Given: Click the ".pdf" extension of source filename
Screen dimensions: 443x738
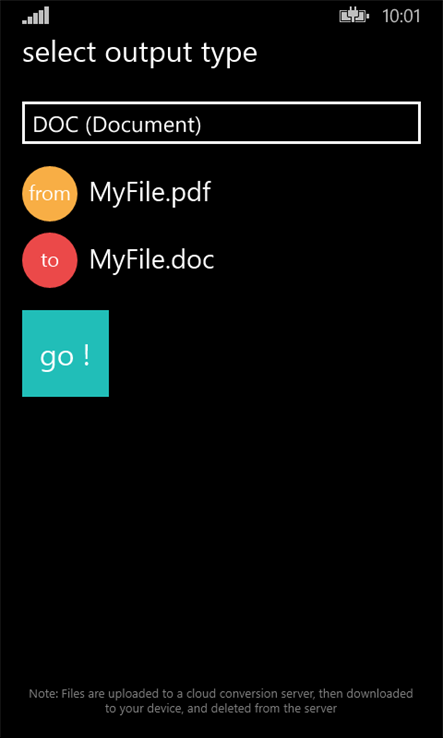Looking at the screenshot, I should pos(186,193).
